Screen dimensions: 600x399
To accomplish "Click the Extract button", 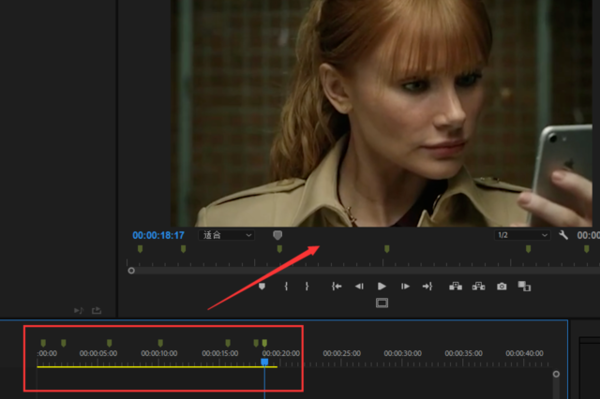I will pyautogui.click(x=478, y=286).
